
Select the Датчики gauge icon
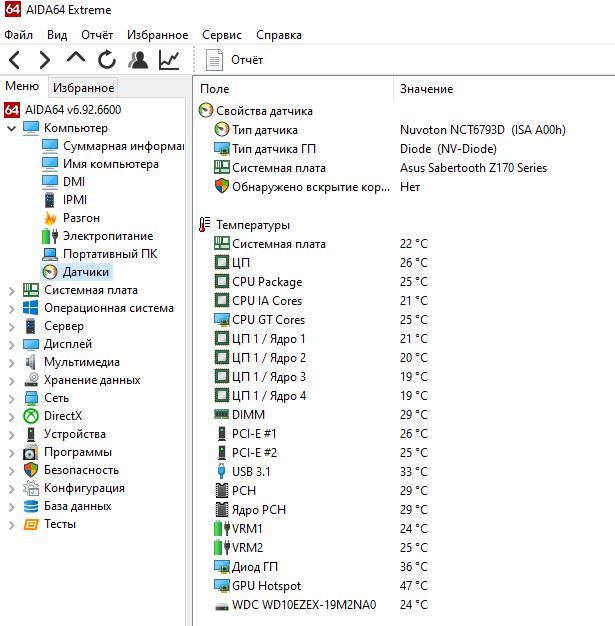(50, 272)
